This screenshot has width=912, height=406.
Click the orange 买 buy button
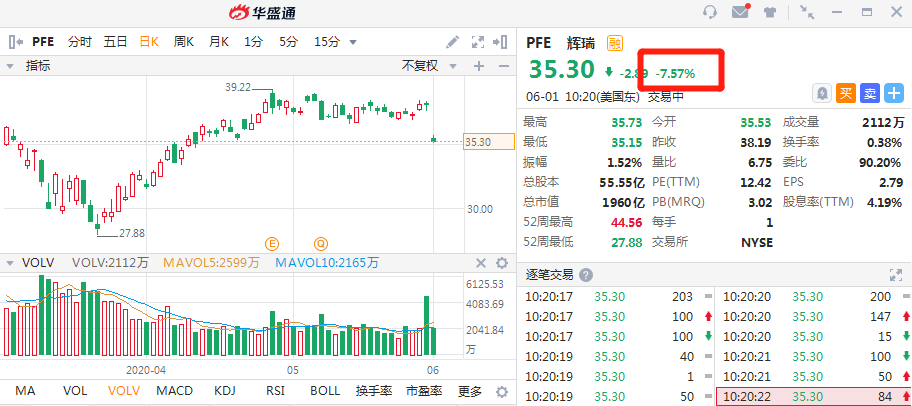click(x=845, y=93)
